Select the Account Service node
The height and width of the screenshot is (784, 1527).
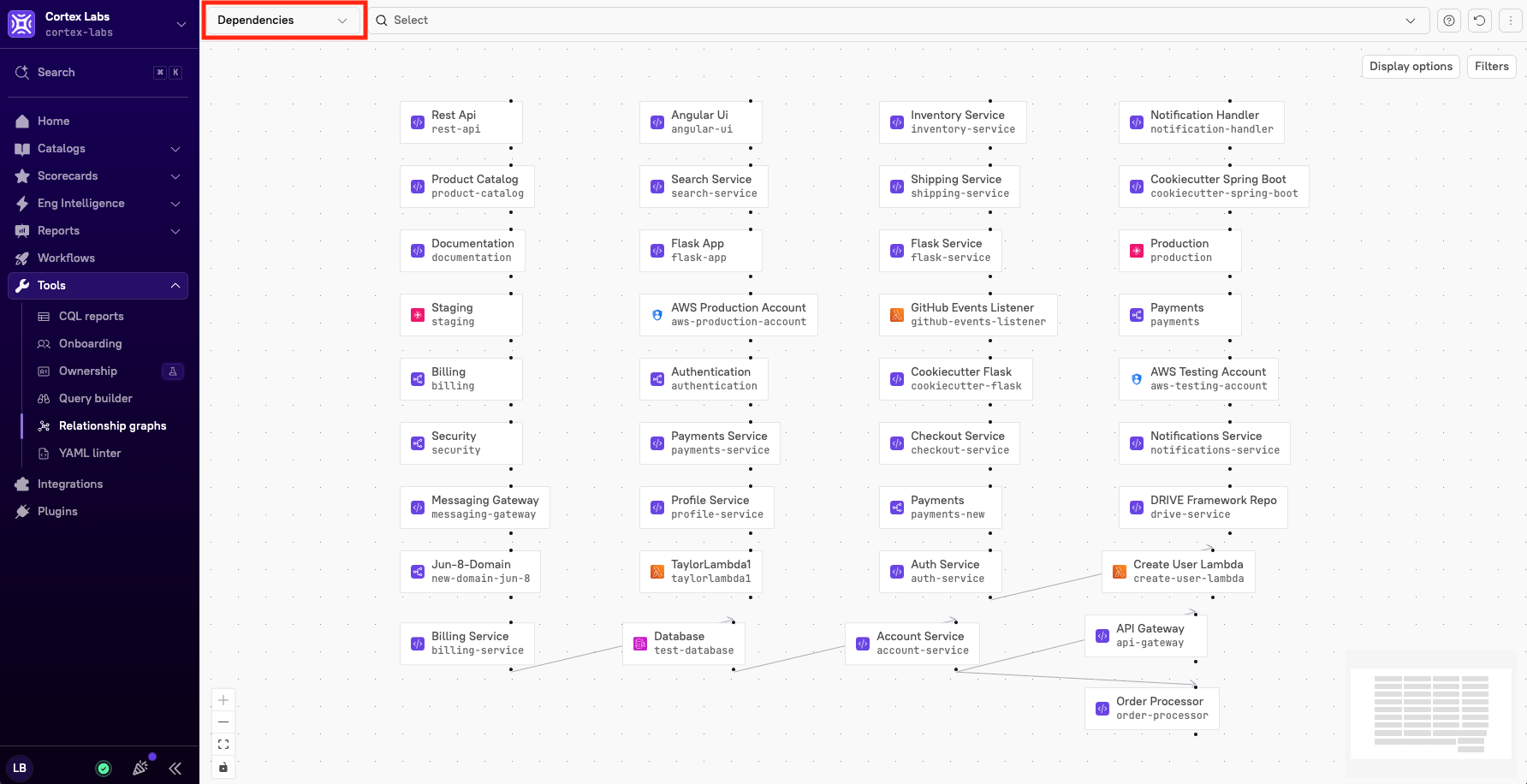point(912,644)
